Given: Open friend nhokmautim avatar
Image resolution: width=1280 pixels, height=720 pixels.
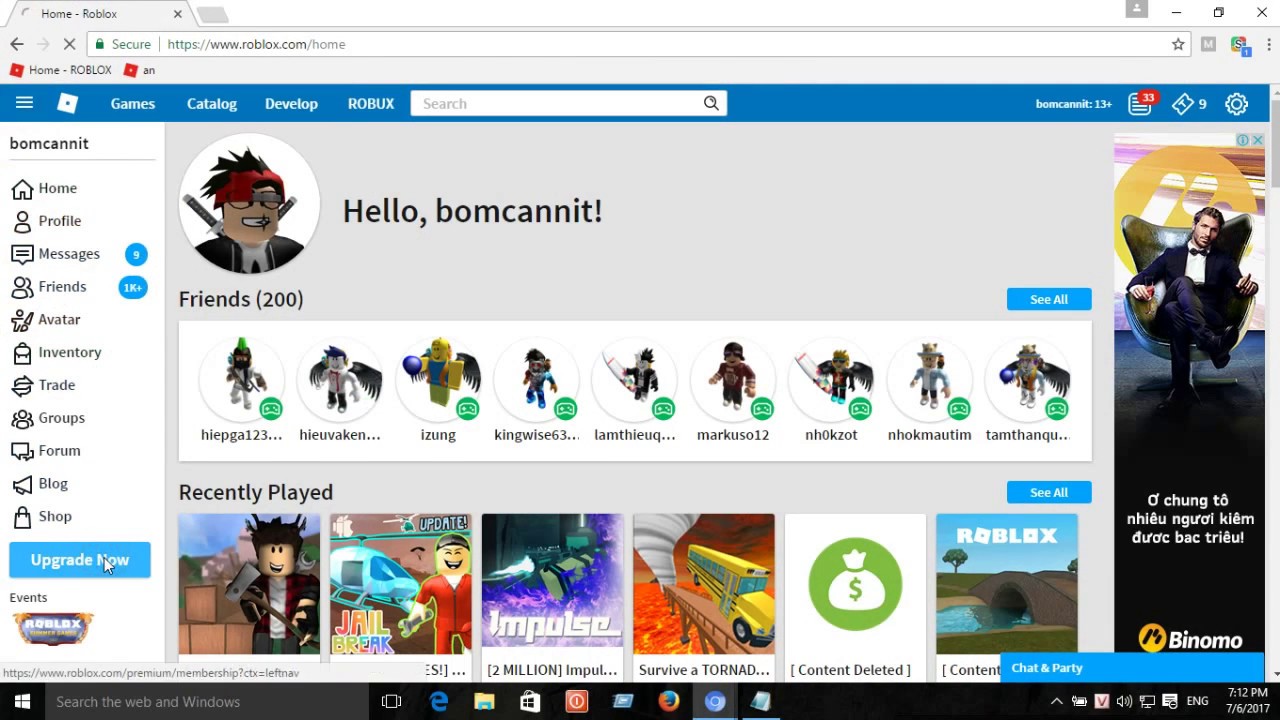Looking at the screenshot, I should pos(930,379).
